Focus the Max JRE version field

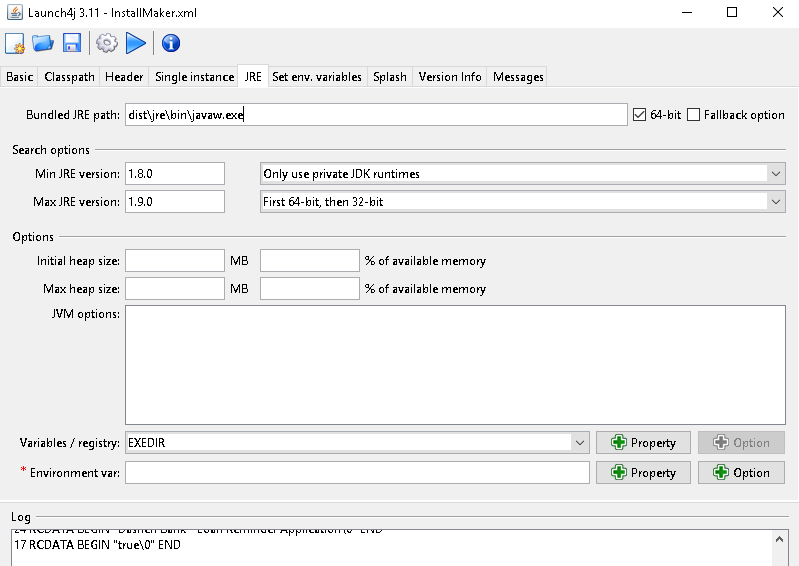(175, 202)
